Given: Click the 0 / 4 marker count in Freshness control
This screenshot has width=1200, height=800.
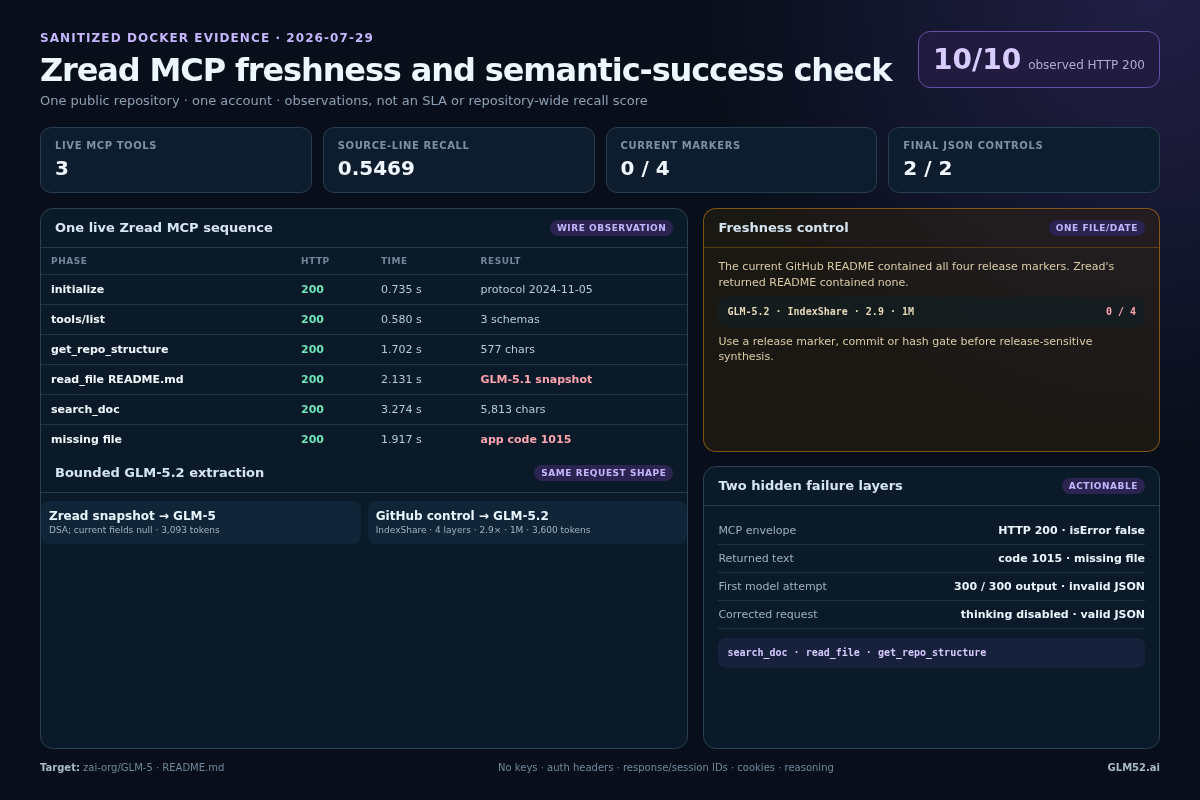Looking at the screenshot, I should (1121, 312).
